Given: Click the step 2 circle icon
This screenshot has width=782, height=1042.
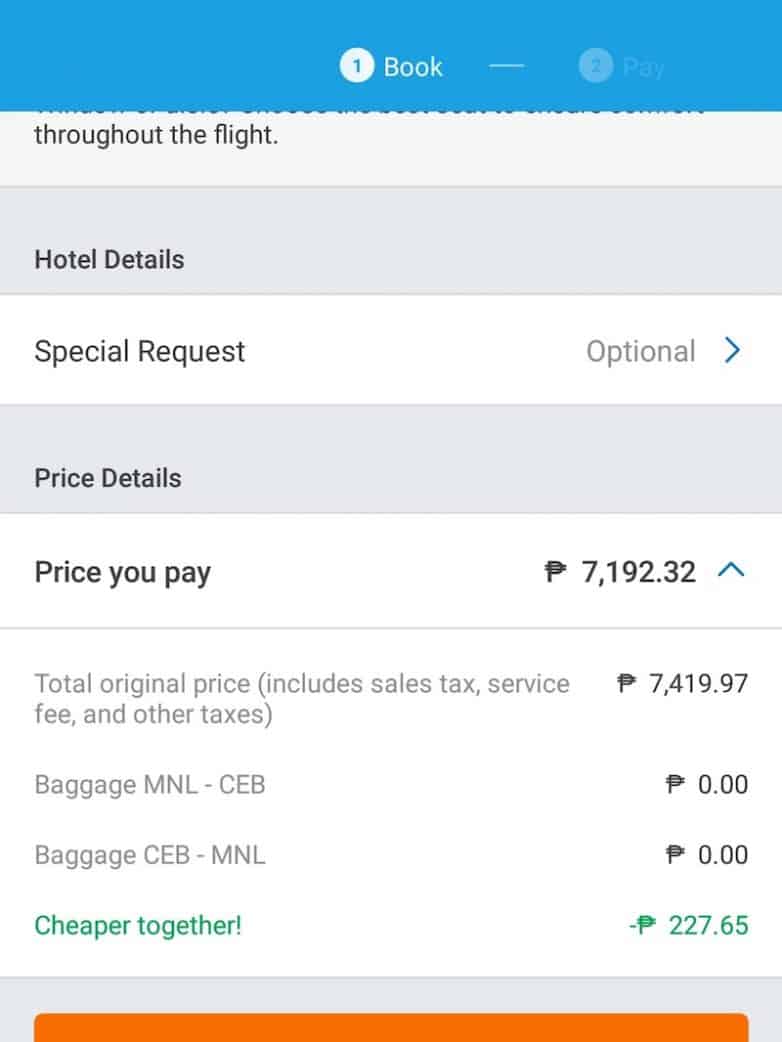Looking at the screenshot, I should pyautogui.click(x=595, y=67).
